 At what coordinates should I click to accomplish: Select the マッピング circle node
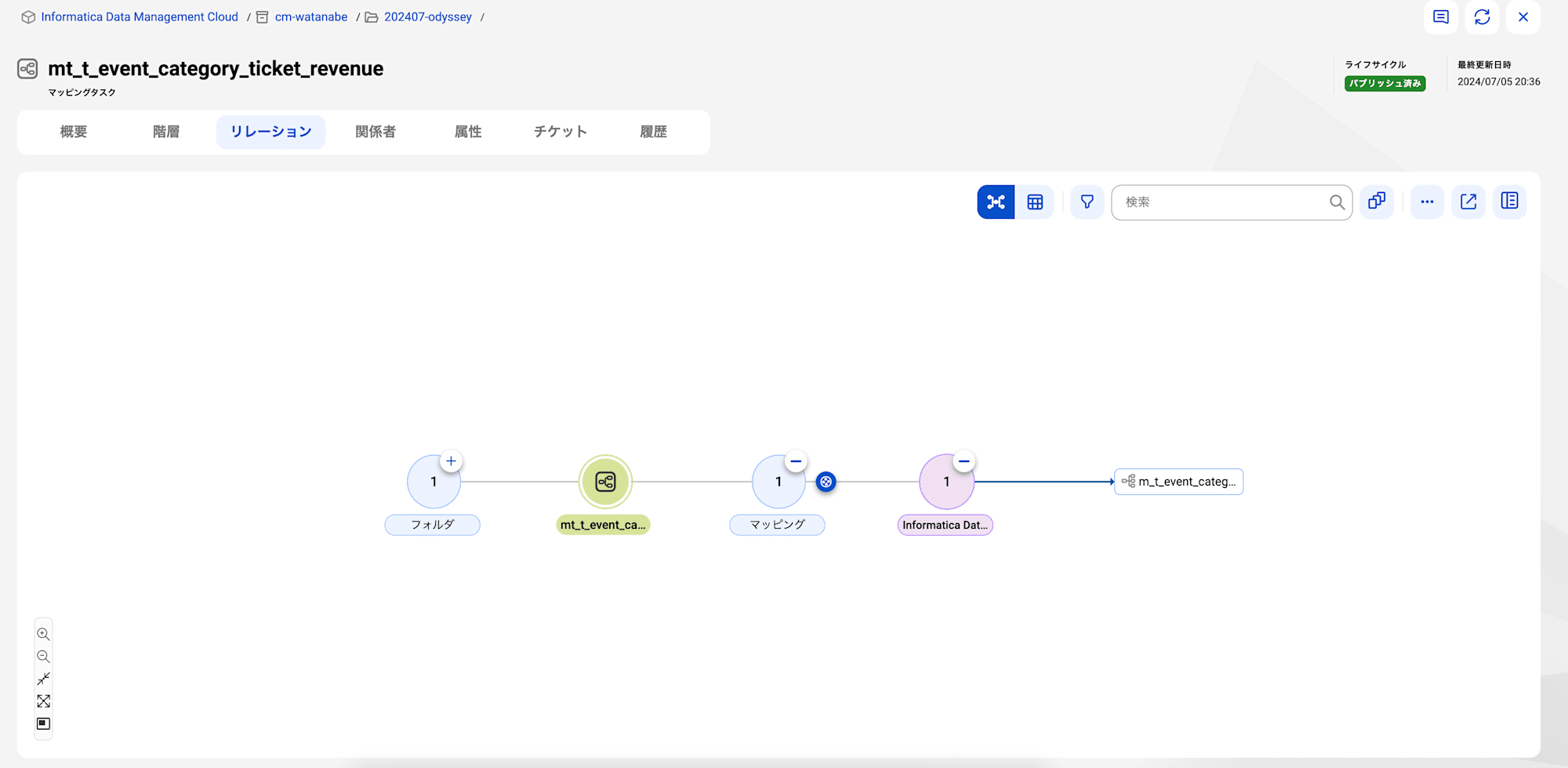tap(779, 482)
